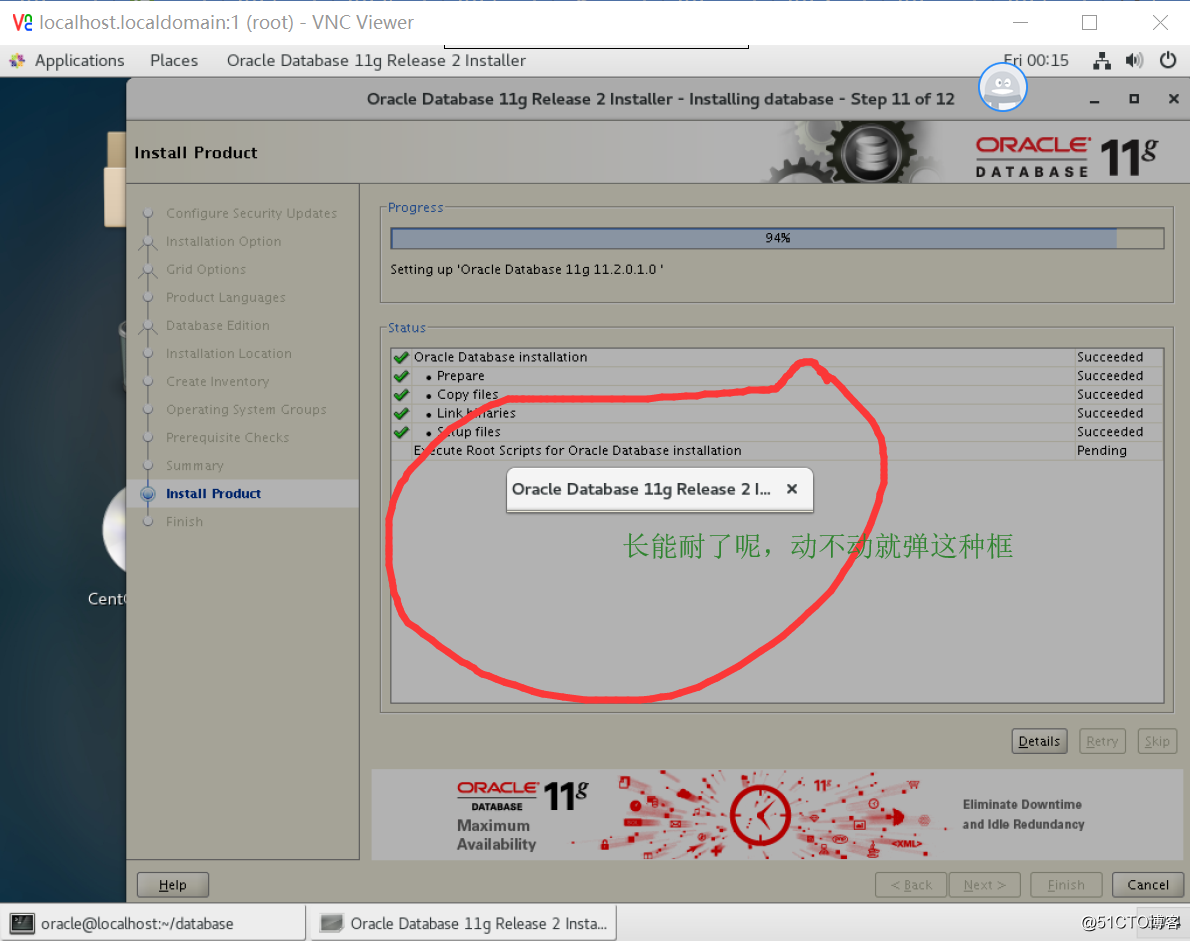This screenshot has height=941, width=1190.
Task: Click the Setting up Oracle Database status text
Action: tap(527, 269)
